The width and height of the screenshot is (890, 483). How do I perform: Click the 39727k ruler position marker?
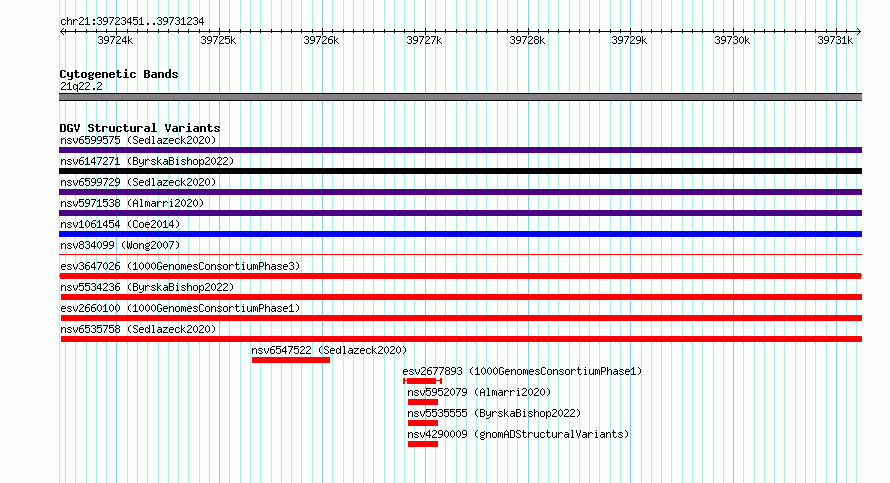tap(424, 40)
